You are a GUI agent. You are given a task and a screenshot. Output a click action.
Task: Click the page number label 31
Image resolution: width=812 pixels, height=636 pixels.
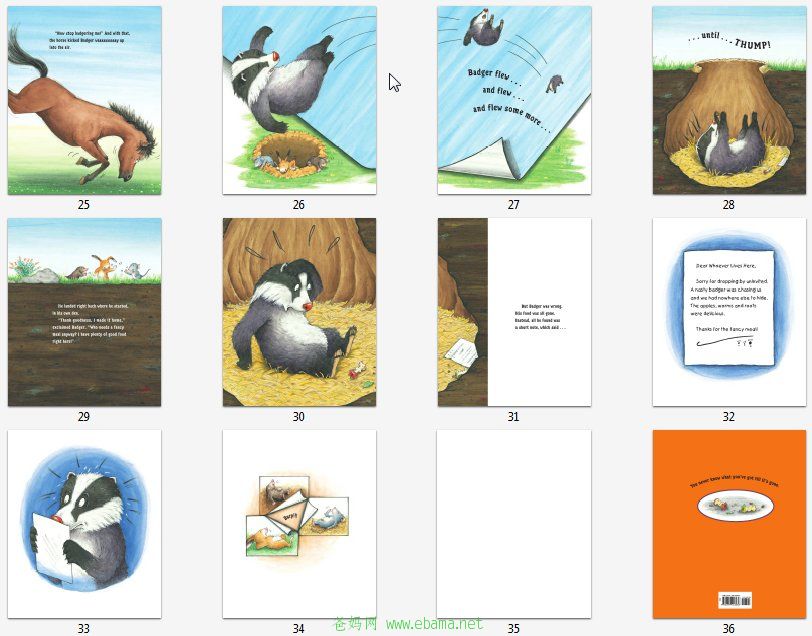pos(513,416)
